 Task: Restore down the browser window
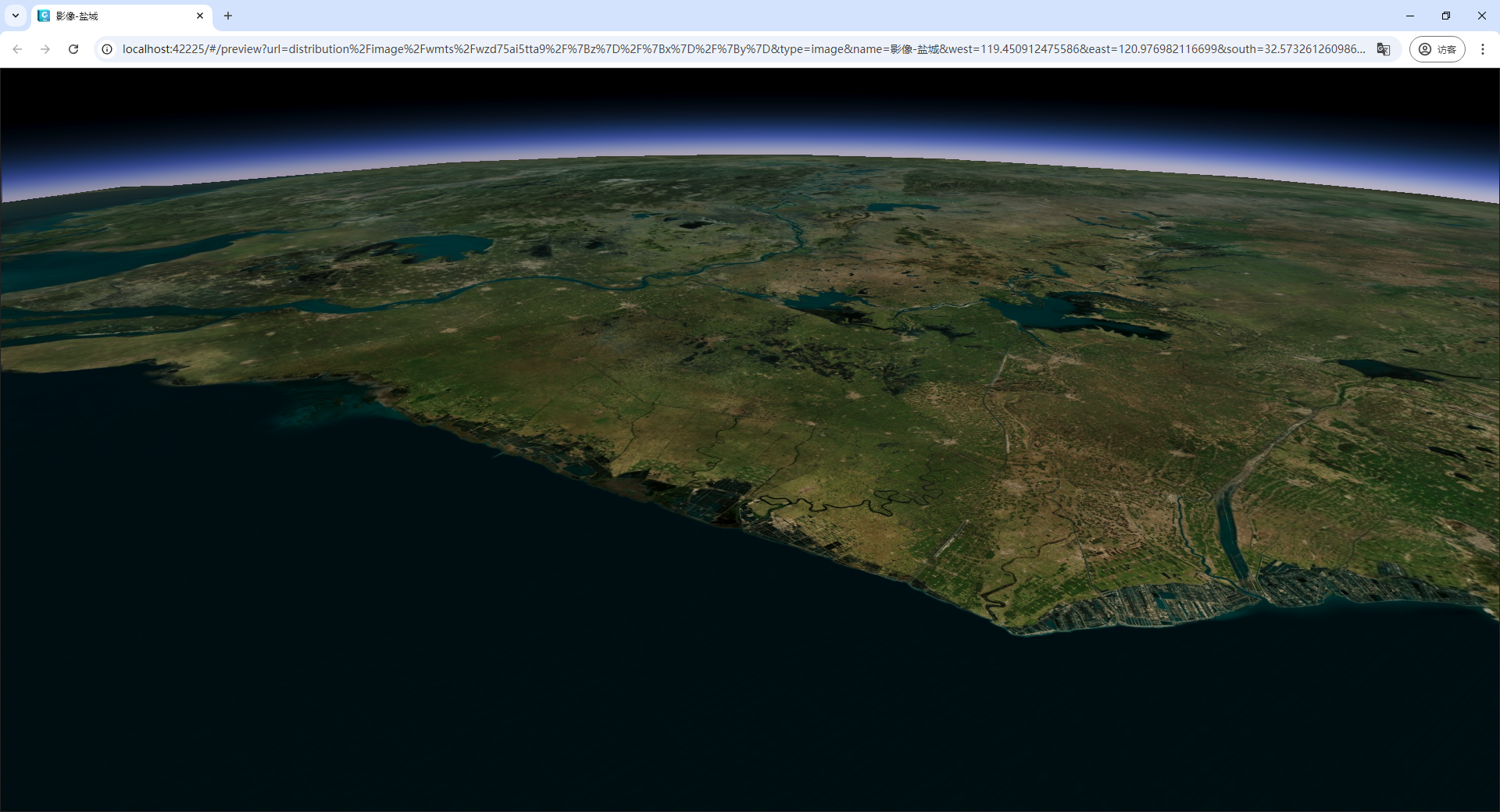click(x=1446, y=16)
